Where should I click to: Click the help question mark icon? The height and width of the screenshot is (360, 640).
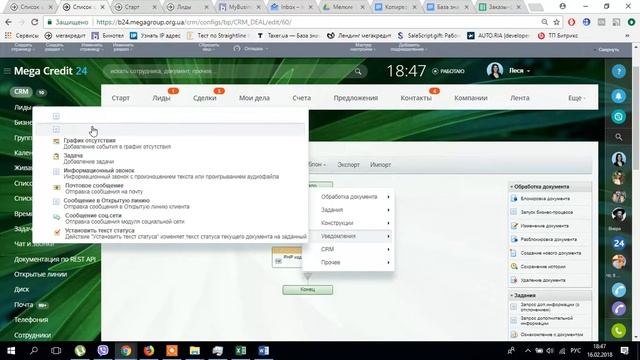pyautogui.click(x=619, y=71)
